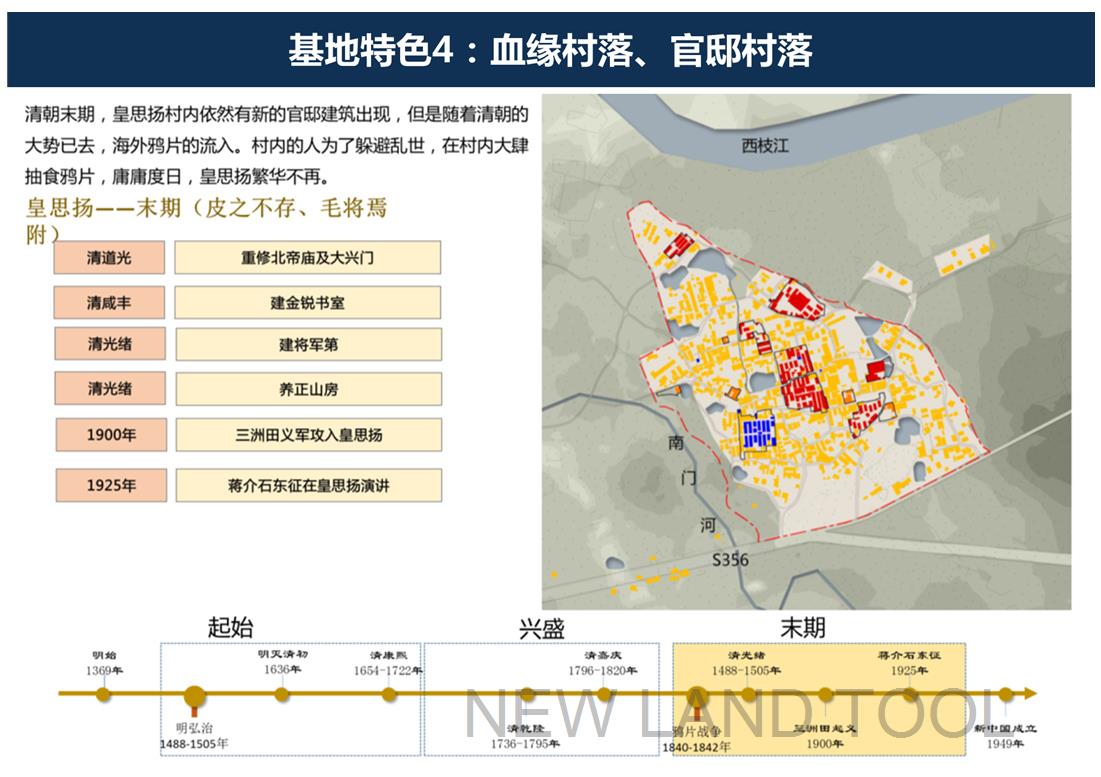This screenshot has width=1101, height=777.
Task: Click the 1900年 year box
Action: click(111, 435)
